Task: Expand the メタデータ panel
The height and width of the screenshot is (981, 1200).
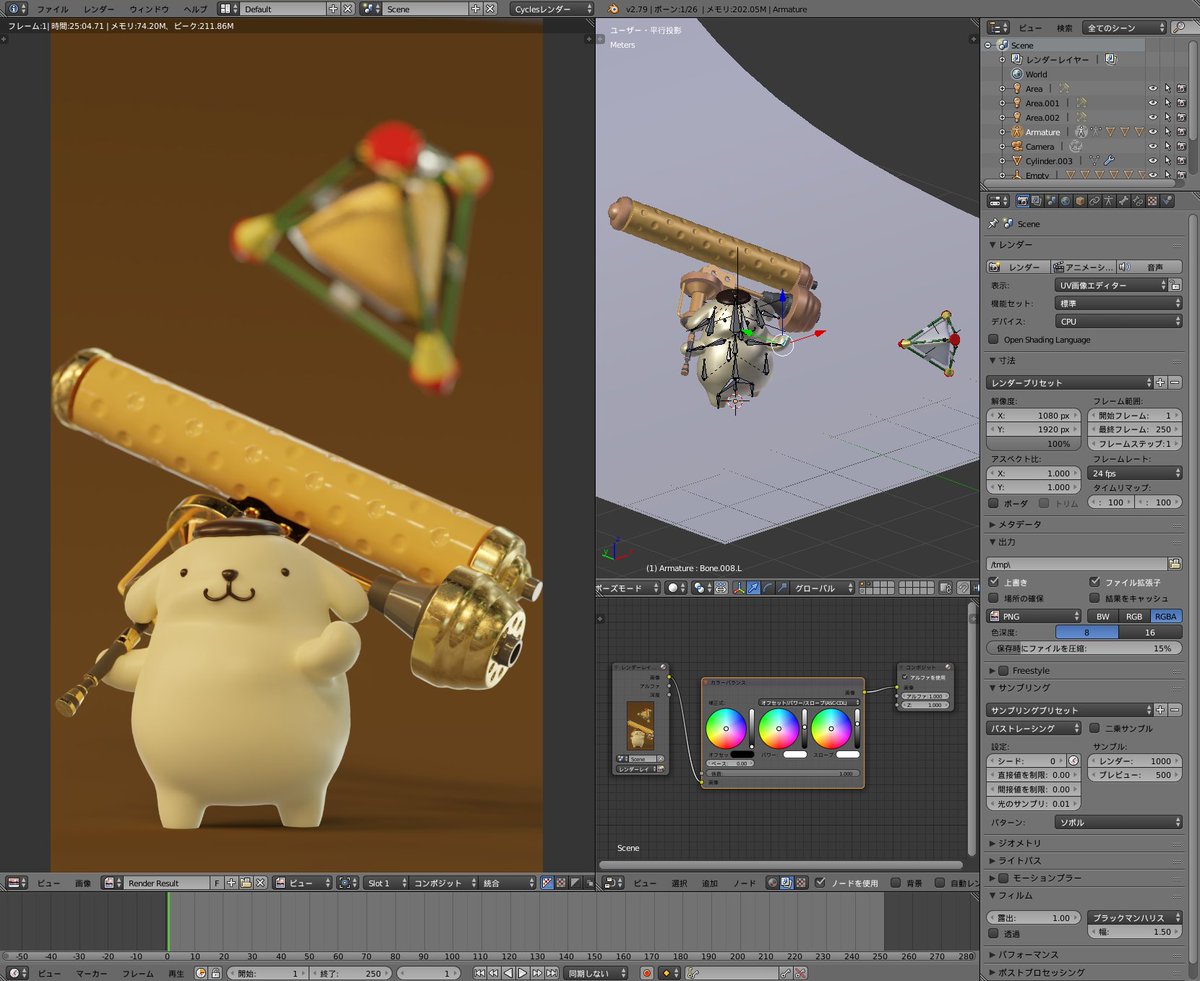Action: point(1020,524)
